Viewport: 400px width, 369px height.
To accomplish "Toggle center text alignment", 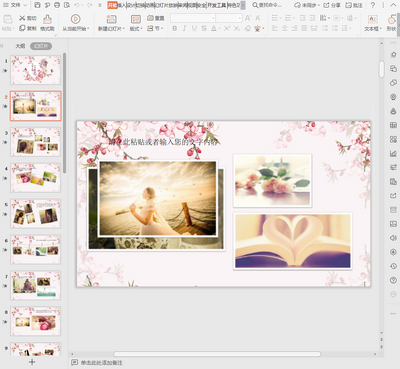I will [x=284, y=29].
